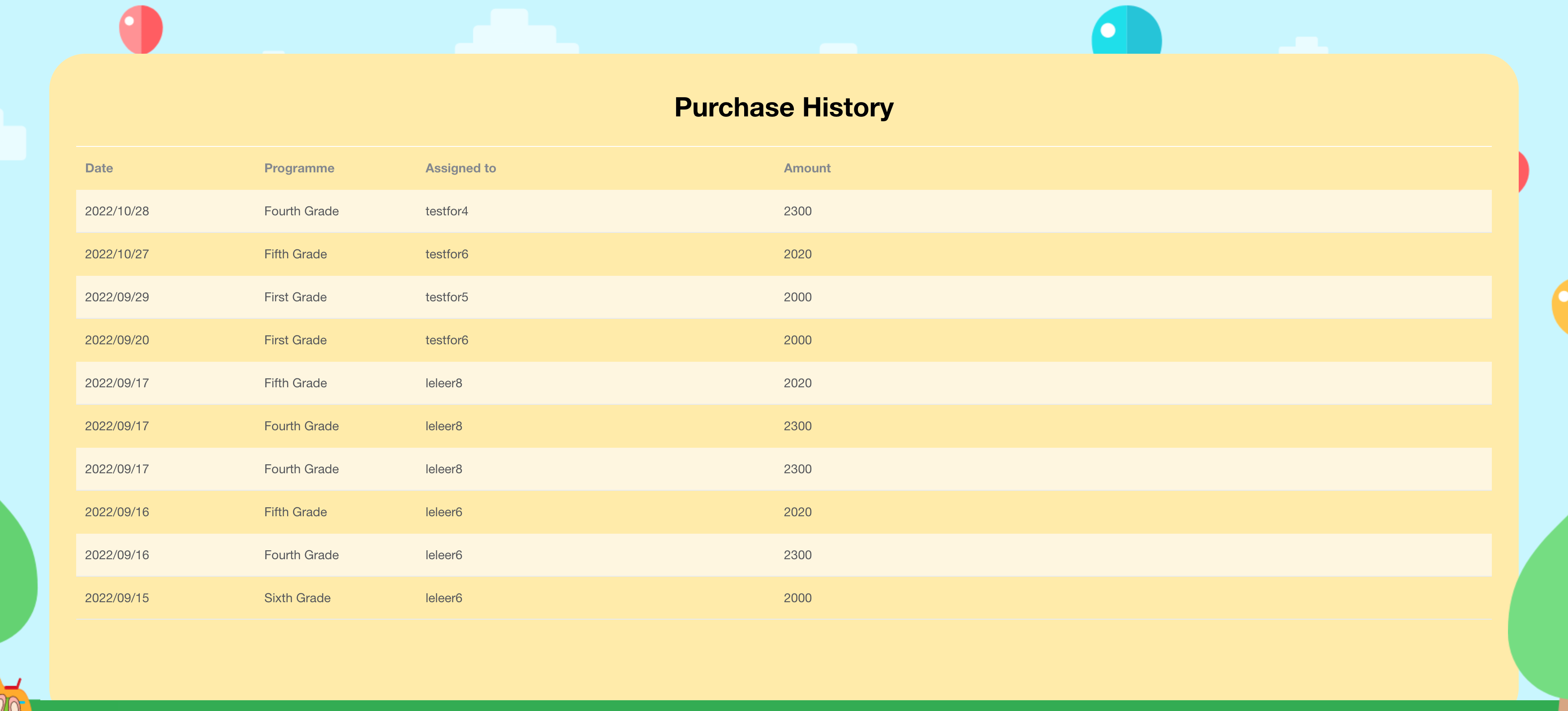Click Fifth Grade in the 2022/09/16 row
Viewport: 1568px width, 711px height.
(295, 512)
